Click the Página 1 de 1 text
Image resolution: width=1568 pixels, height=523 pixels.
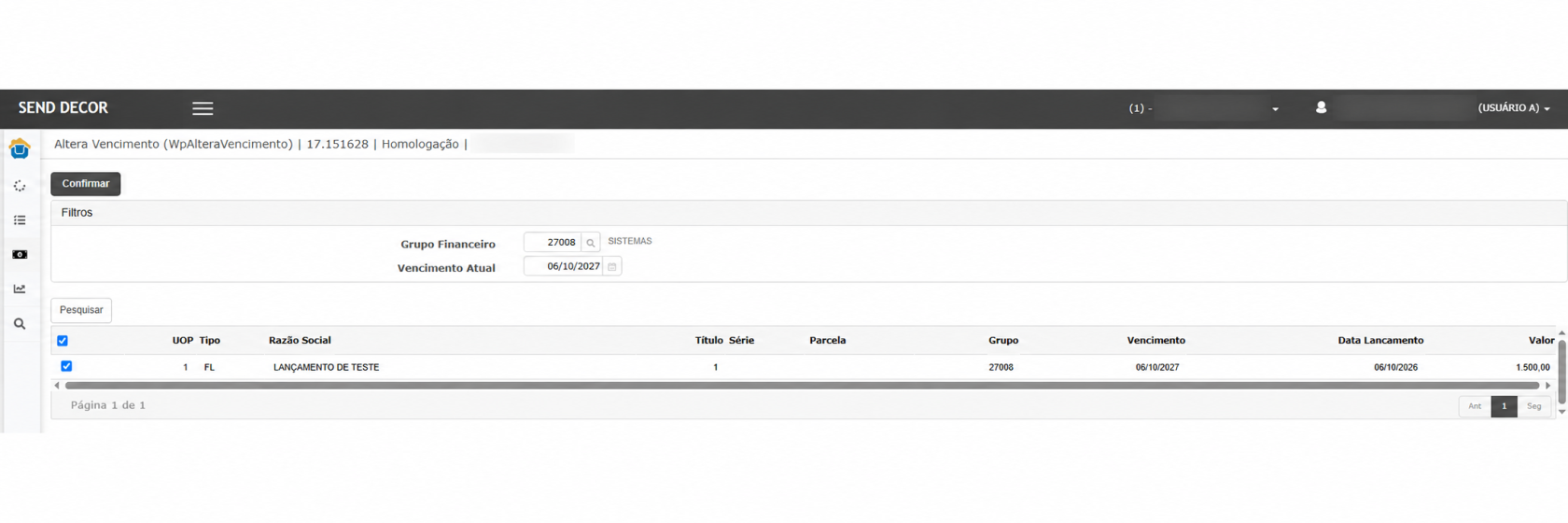(108, 405)
